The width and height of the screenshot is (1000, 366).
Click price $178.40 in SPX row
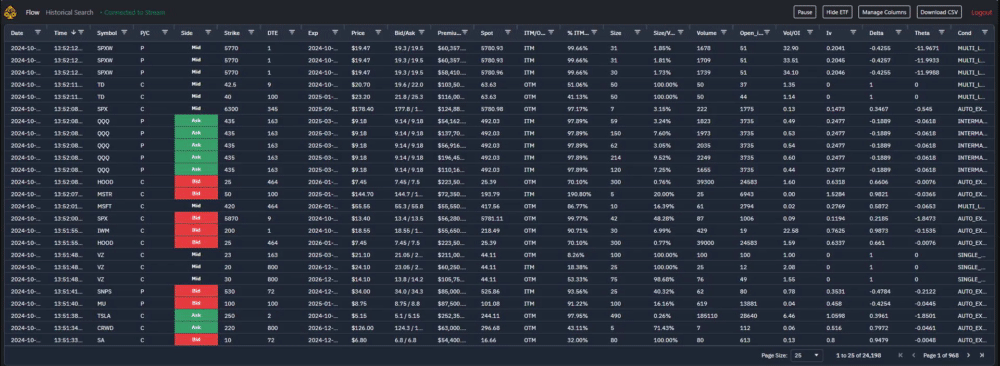click(x=362, y=109)
